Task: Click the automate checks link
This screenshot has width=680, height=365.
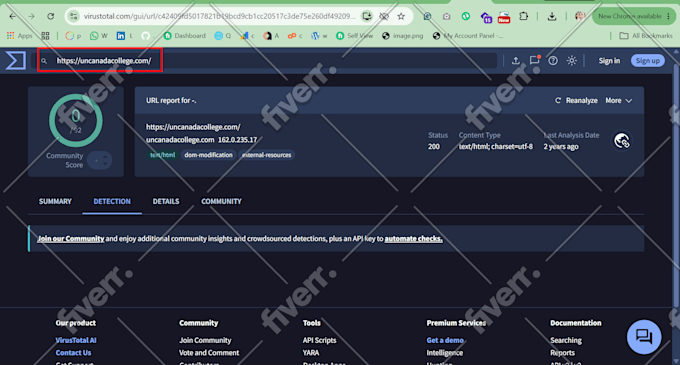Action: coord(413,239)
